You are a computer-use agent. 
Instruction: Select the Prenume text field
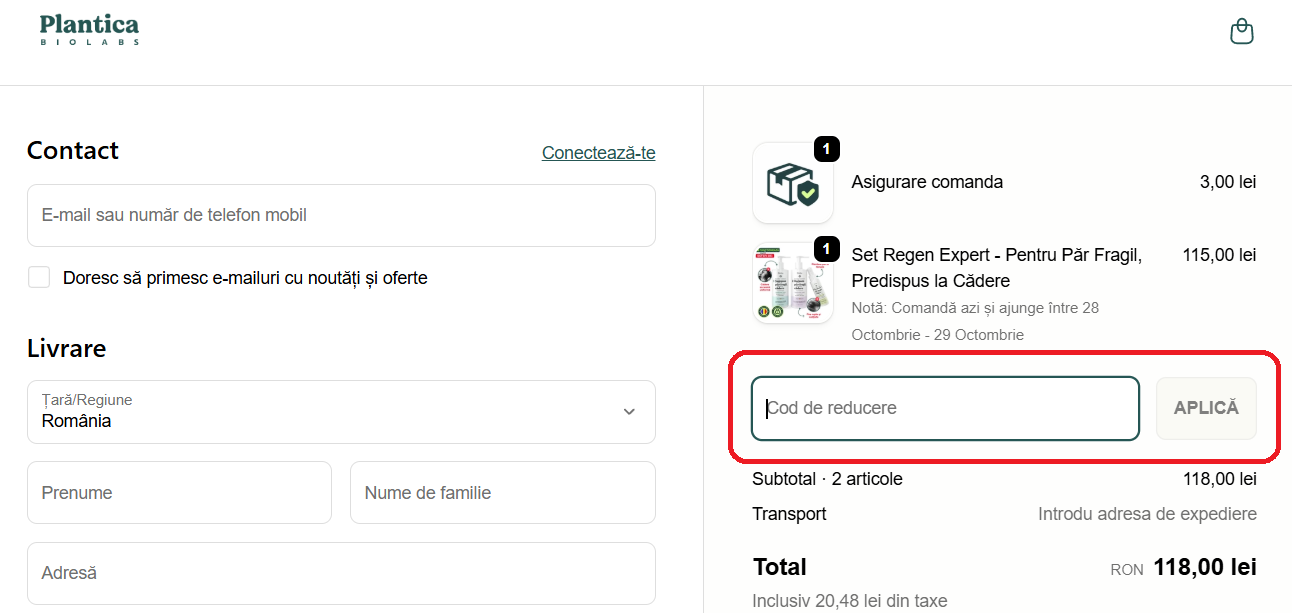click(179, 492)
